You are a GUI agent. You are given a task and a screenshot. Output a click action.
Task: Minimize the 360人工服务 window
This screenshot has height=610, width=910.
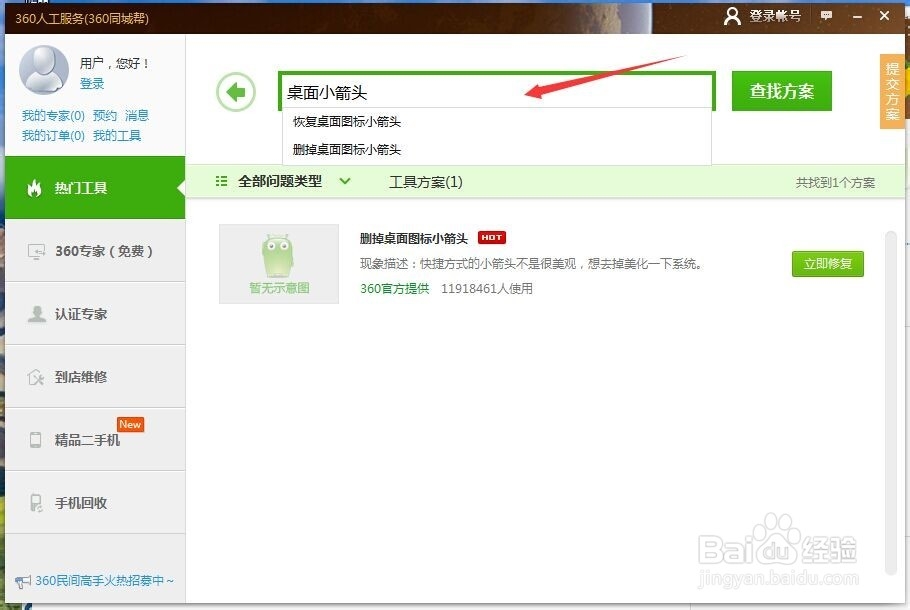(x=857, y=17)
